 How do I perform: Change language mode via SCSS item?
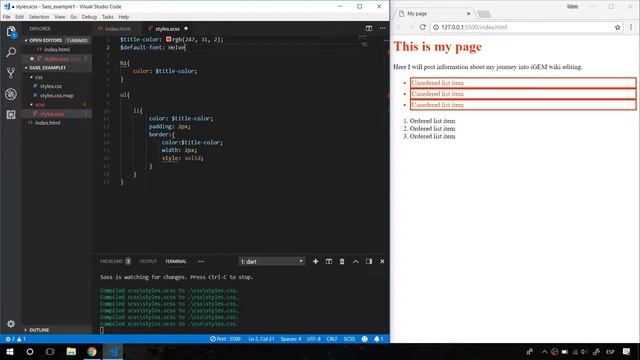(349, 339)
